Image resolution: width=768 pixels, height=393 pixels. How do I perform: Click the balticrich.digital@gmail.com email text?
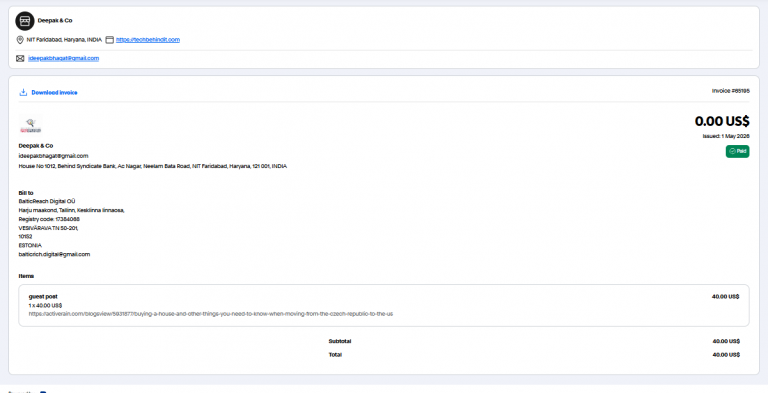54,254
